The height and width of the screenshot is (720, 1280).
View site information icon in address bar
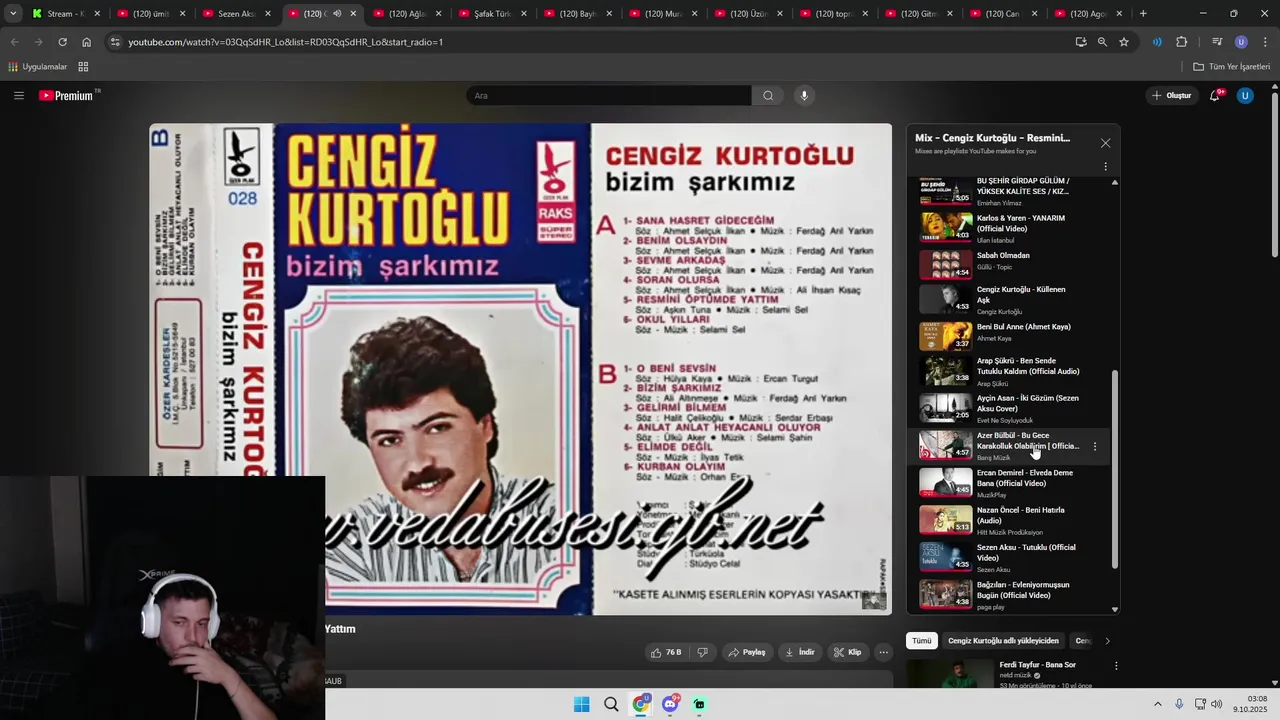[x=115, y=42]
